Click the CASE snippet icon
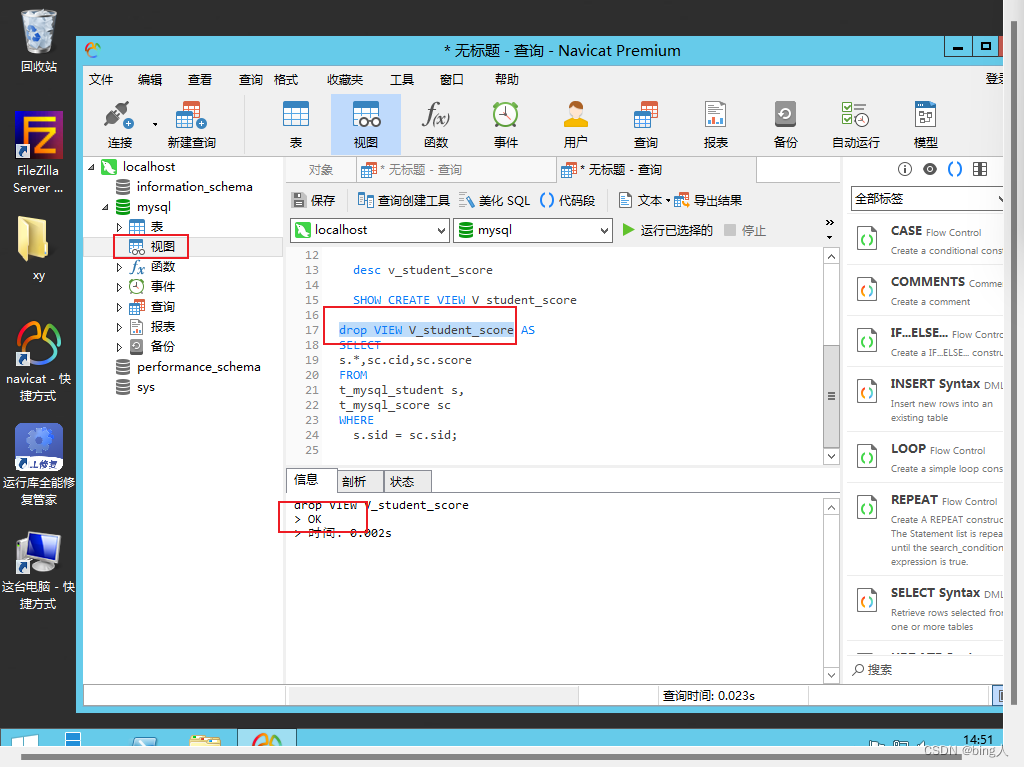The height and width of the screenshot is (767, 1024). click(x=867, y=239)
